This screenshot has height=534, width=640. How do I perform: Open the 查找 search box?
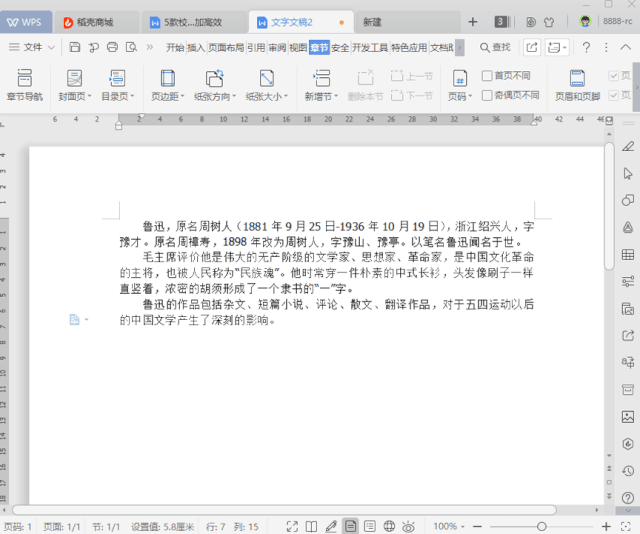pos(495,47)
